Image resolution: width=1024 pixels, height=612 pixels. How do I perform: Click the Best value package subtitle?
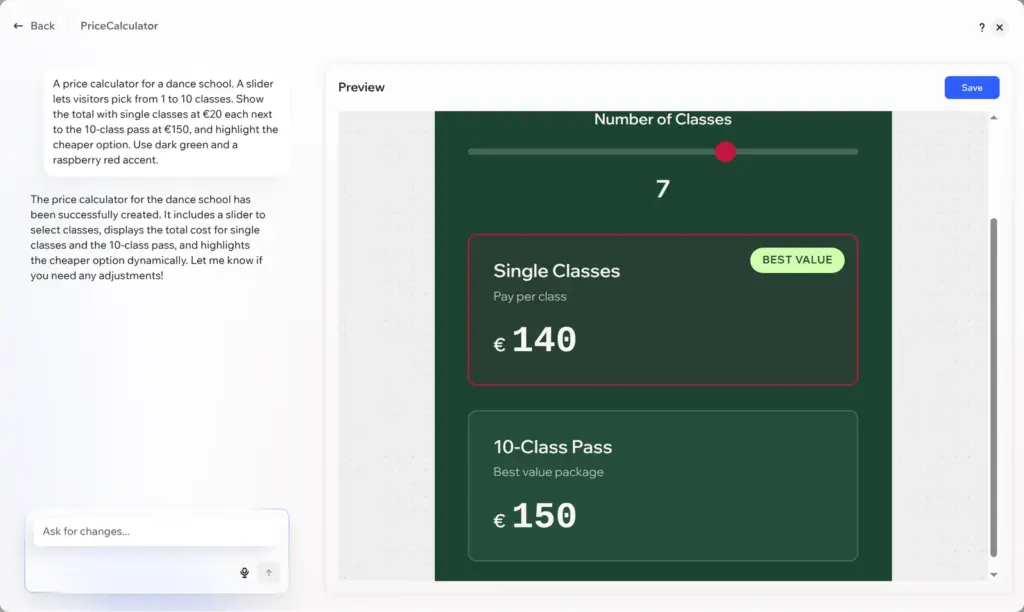click(548, 472)
